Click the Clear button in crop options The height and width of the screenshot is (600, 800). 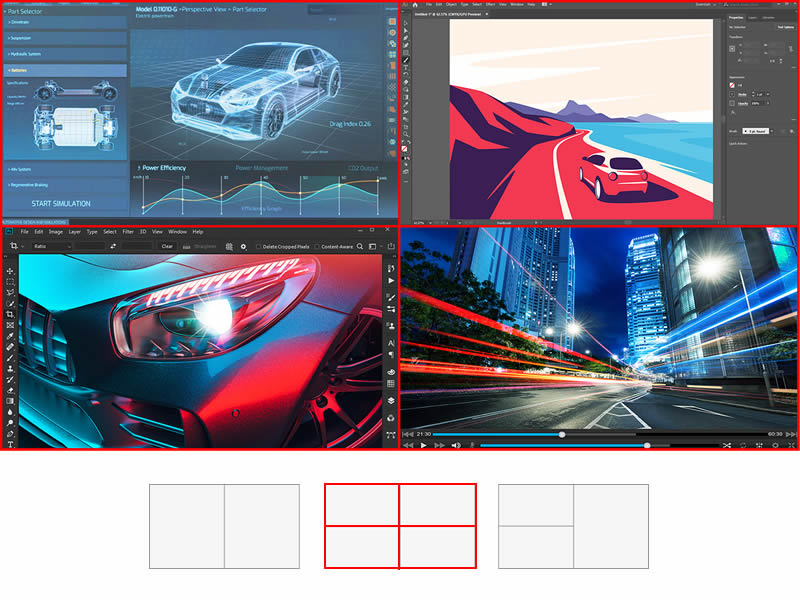coord(167,246)
